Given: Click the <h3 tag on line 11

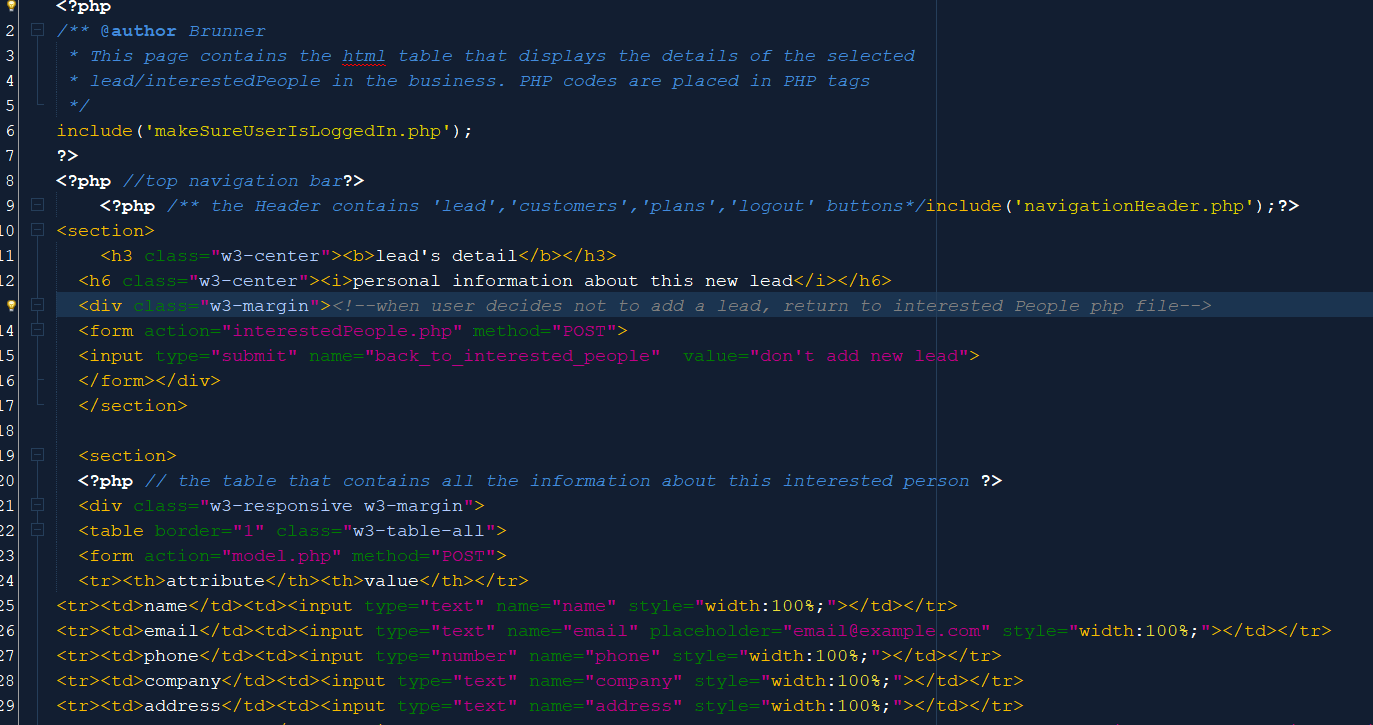Looking at the screenshot, I should click(116, 256).
